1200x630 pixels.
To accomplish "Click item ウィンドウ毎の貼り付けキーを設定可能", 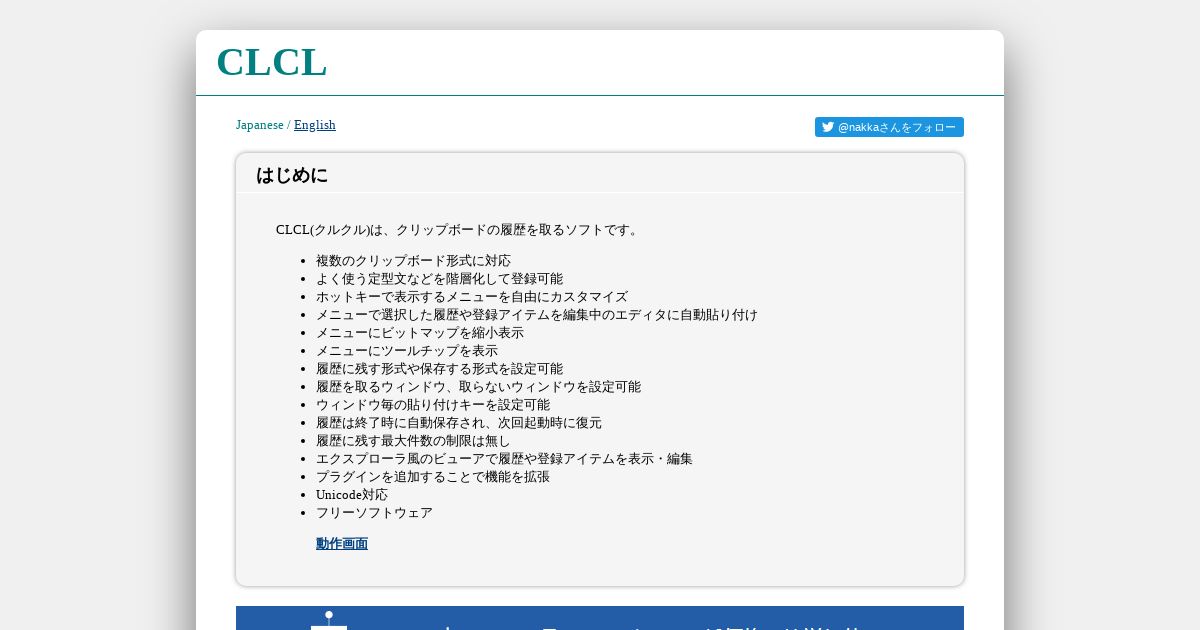I will 433,405.
